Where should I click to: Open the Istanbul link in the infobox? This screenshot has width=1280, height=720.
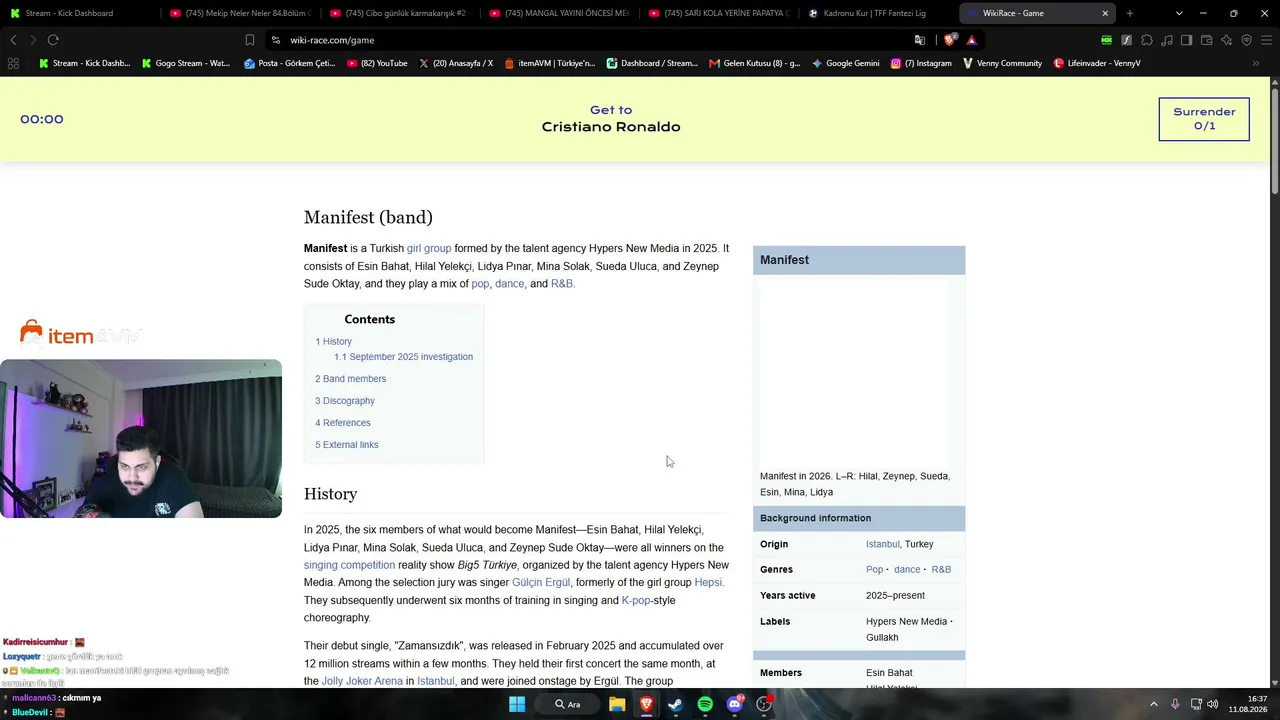pyautogui.click(x=883, y=544)
